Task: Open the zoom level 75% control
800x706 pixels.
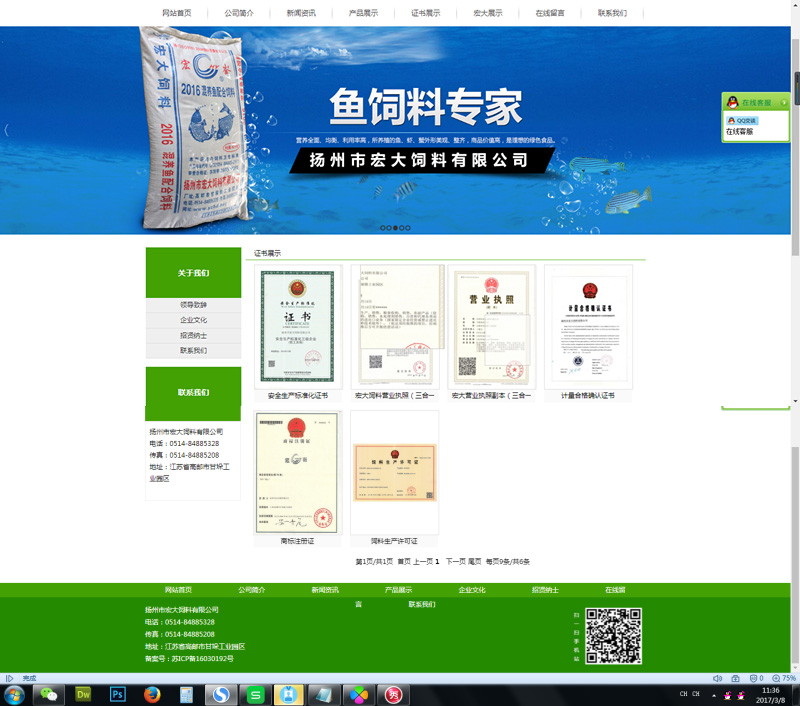Action: [x=784, y=678]
